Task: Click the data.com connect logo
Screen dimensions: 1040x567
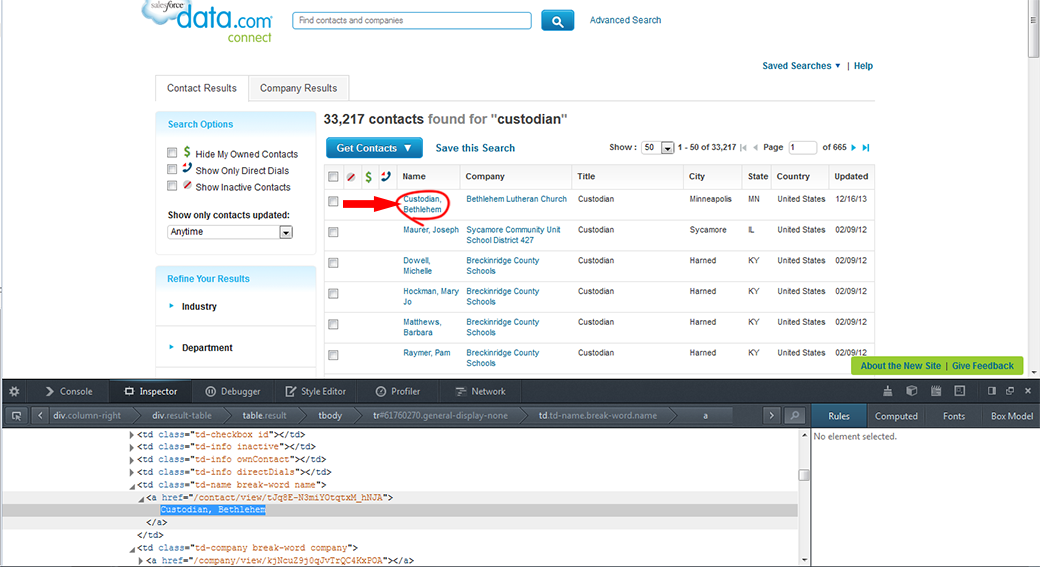Action: click(x=208, y=21)
